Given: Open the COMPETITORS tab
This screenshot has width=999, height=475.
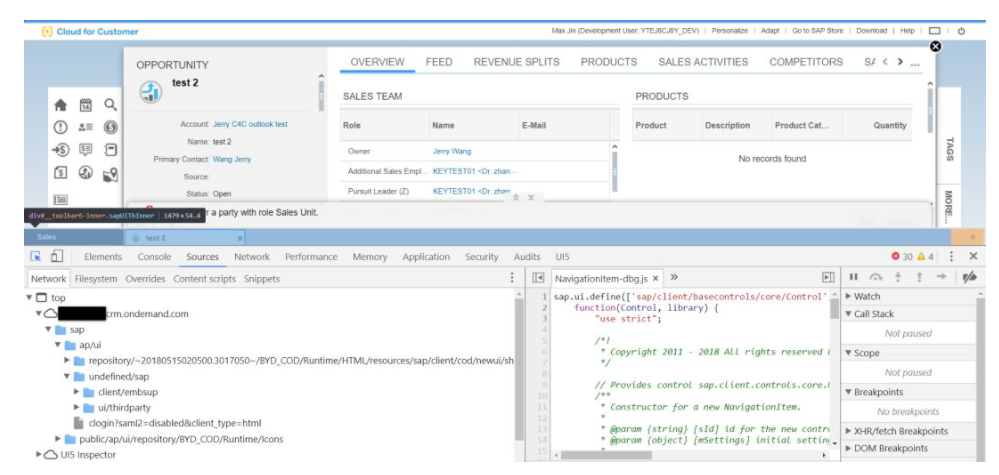Looking at the screenshot, I should (x=806, y=62).
